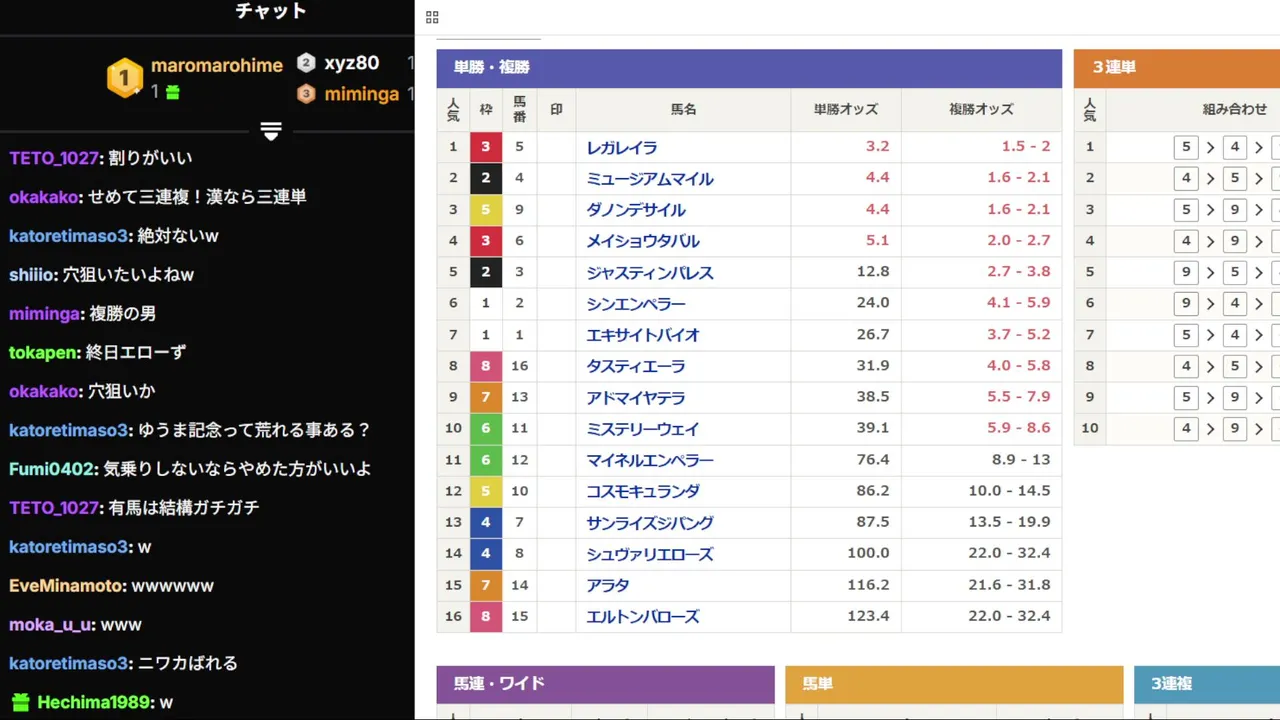Click the win odds 100.0 for シュヴァリエローズ
1280x720 pixels.
click(x=868, y=554)
